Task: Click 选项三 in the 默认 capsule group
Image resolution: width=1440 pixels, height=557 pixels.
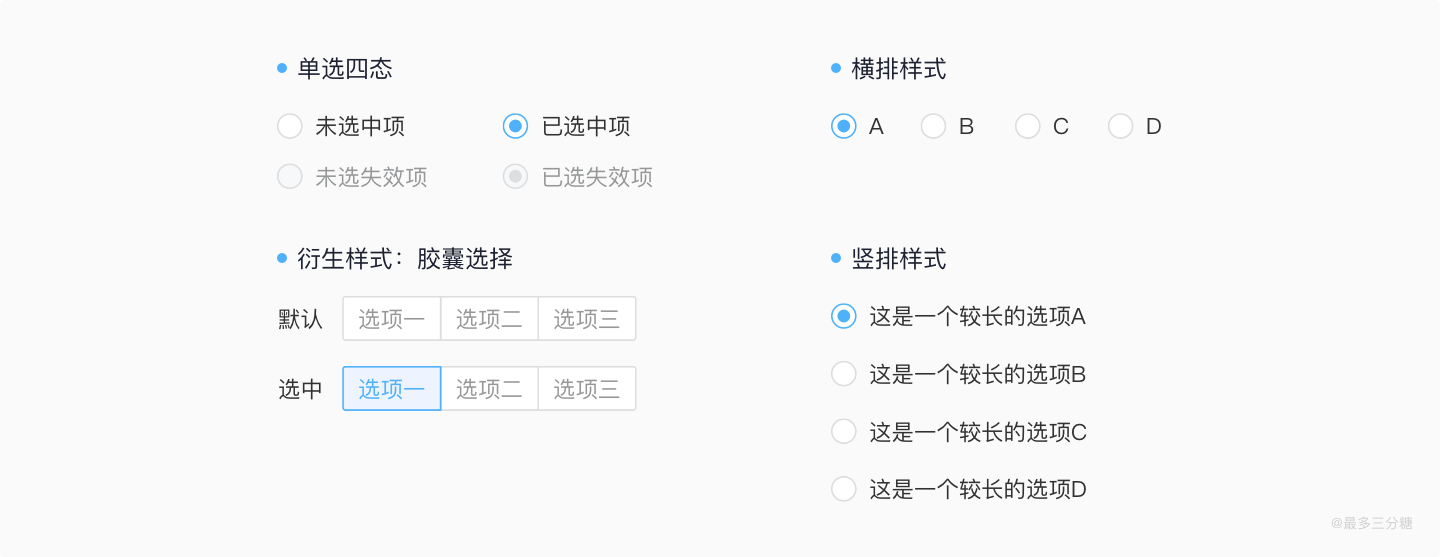Action: coord(587,319)
